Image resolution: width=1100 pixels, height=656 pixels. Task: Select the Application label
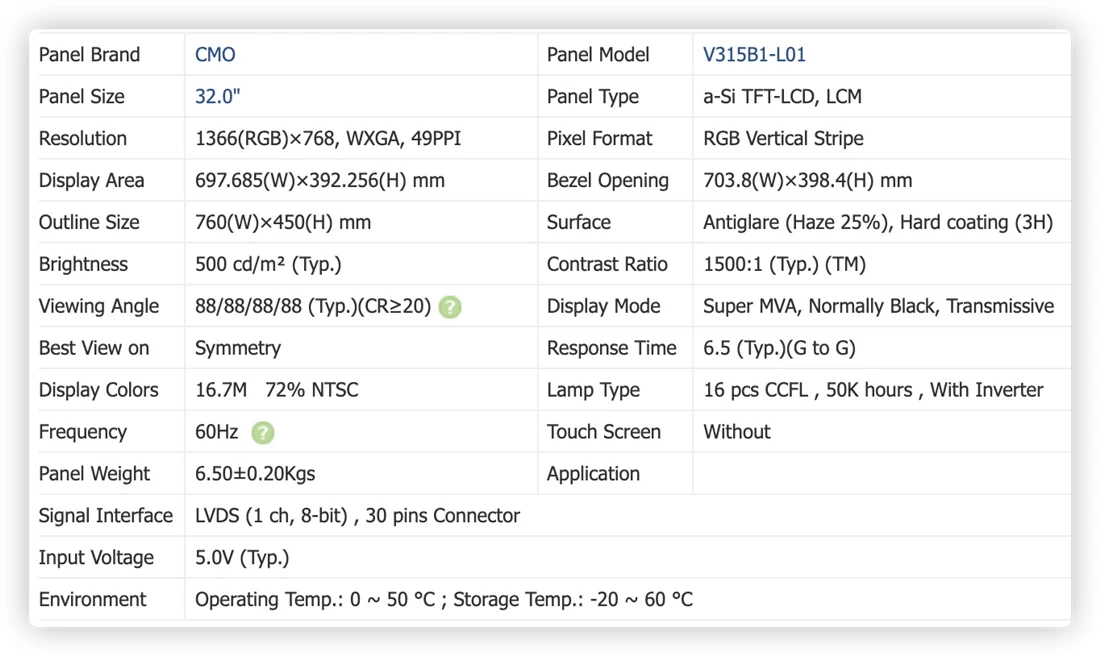point(593,474)
